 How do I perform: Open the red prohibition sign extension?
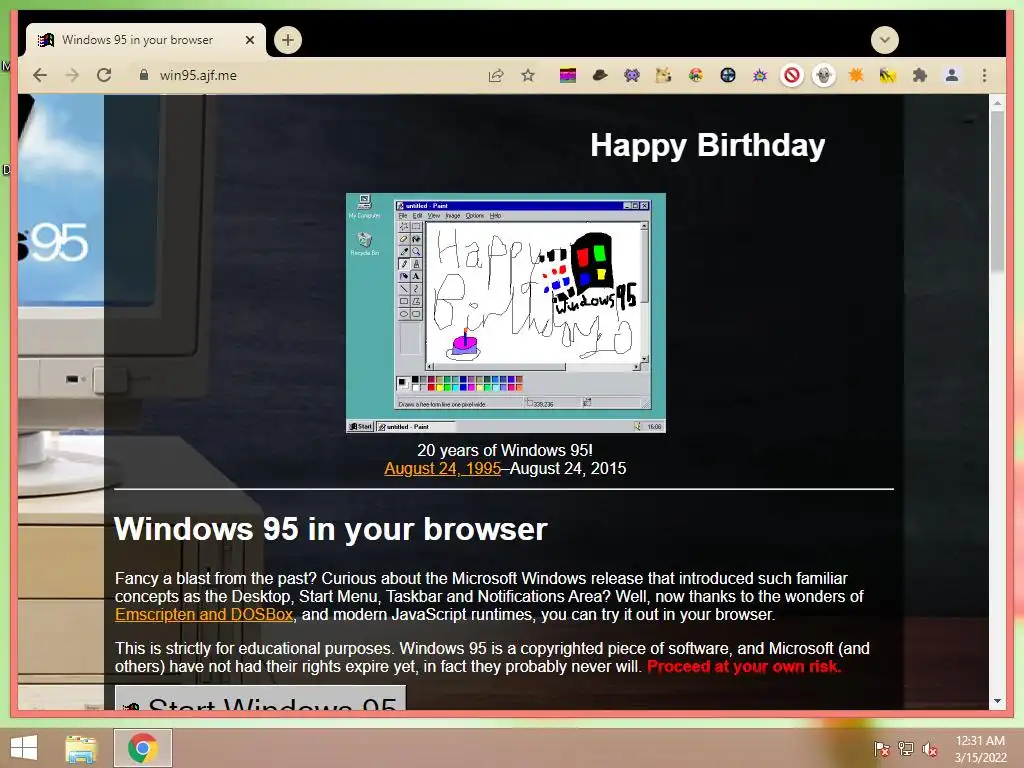click(x=792, y=76)
